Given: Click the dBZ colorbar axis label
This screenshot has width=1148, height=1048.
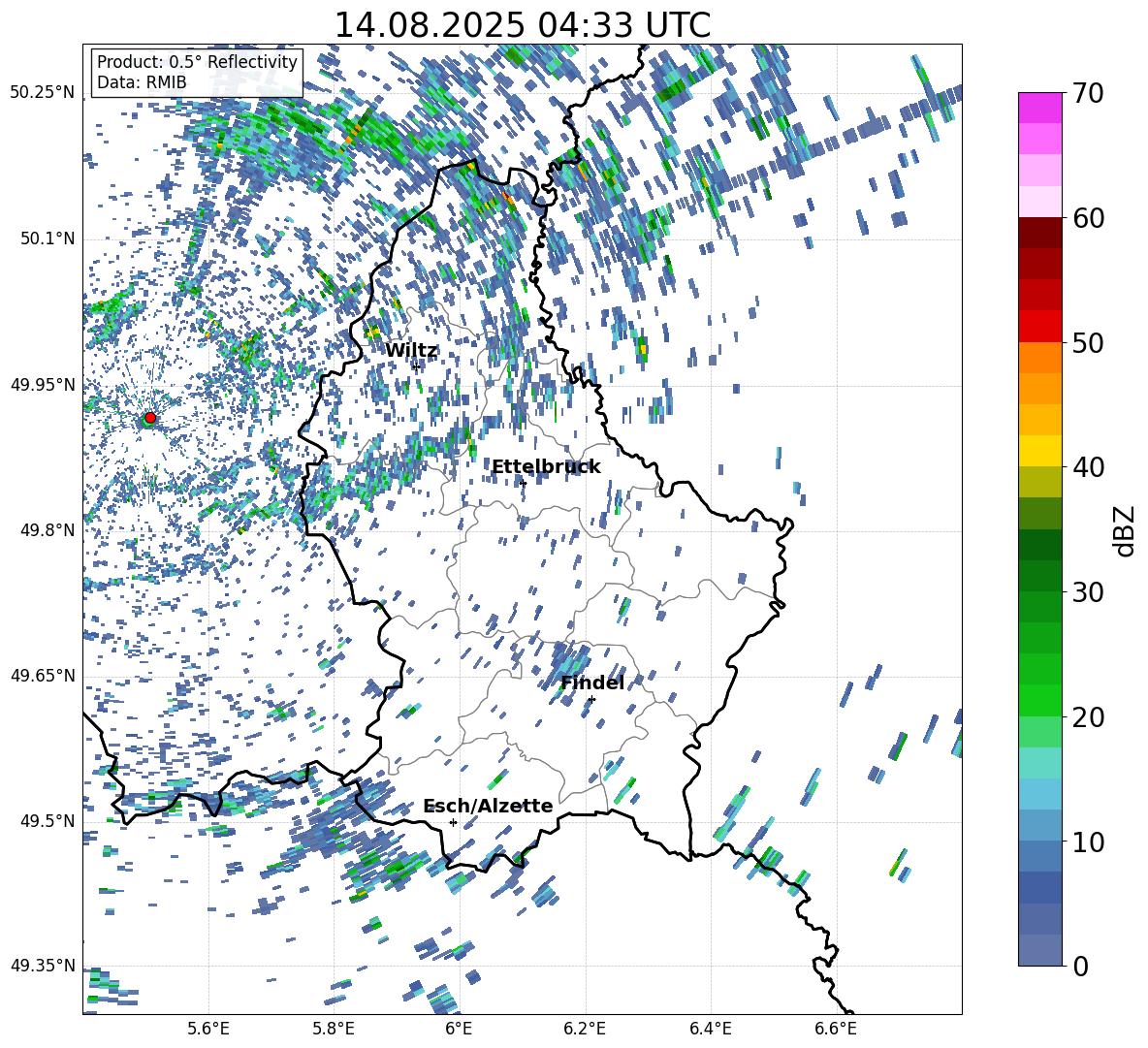Looking at the screenshot, I should tap(1126, 530).
